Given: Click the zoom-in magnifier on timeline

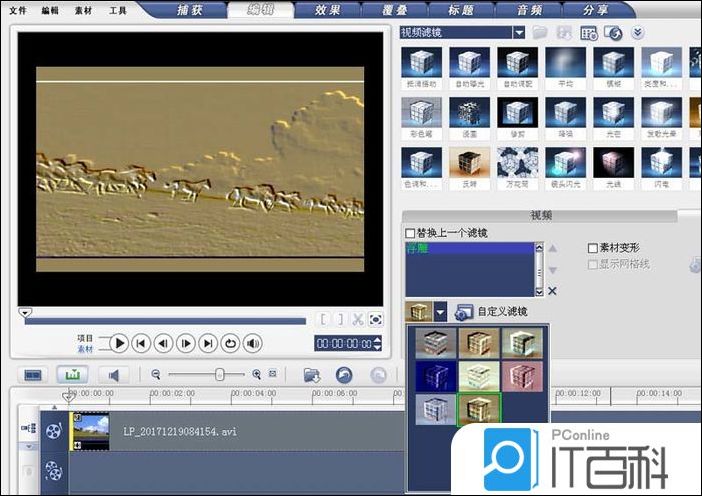Looking at the screenshot, I should pos(257,374).
